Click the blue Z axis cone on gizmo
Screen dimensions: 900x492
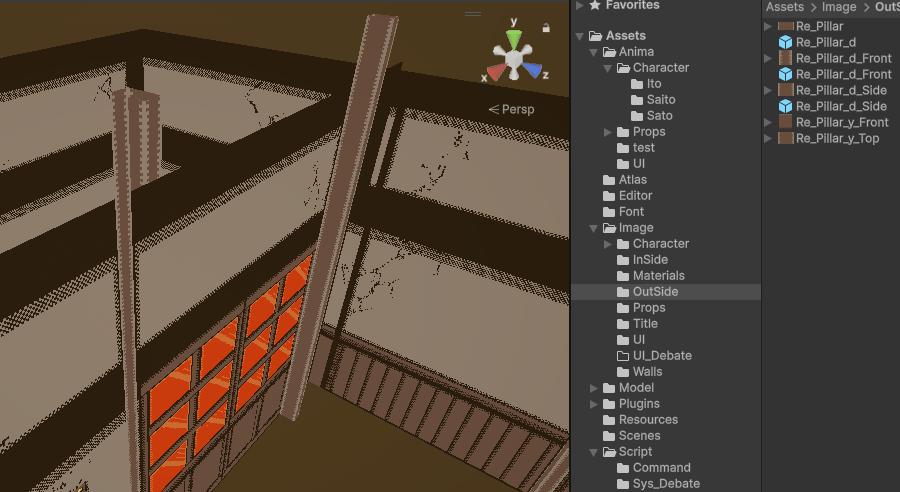click(x=533, y=70)
